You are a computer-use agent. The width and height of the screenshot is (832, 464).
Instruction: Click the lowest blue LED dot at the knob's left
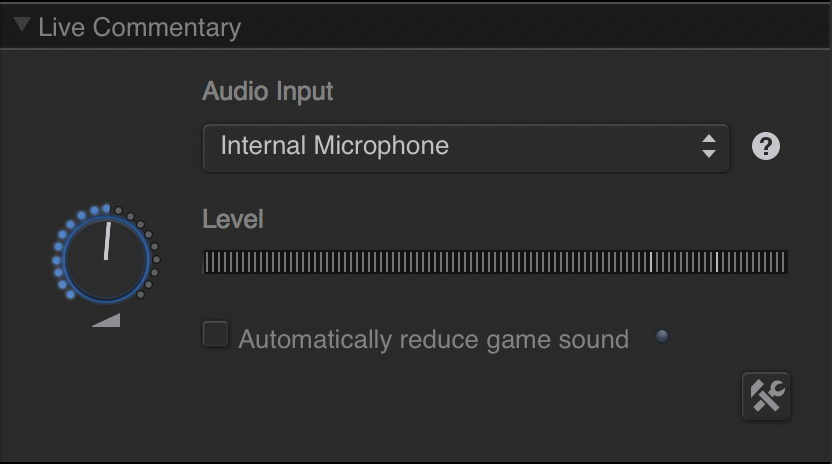70,295
